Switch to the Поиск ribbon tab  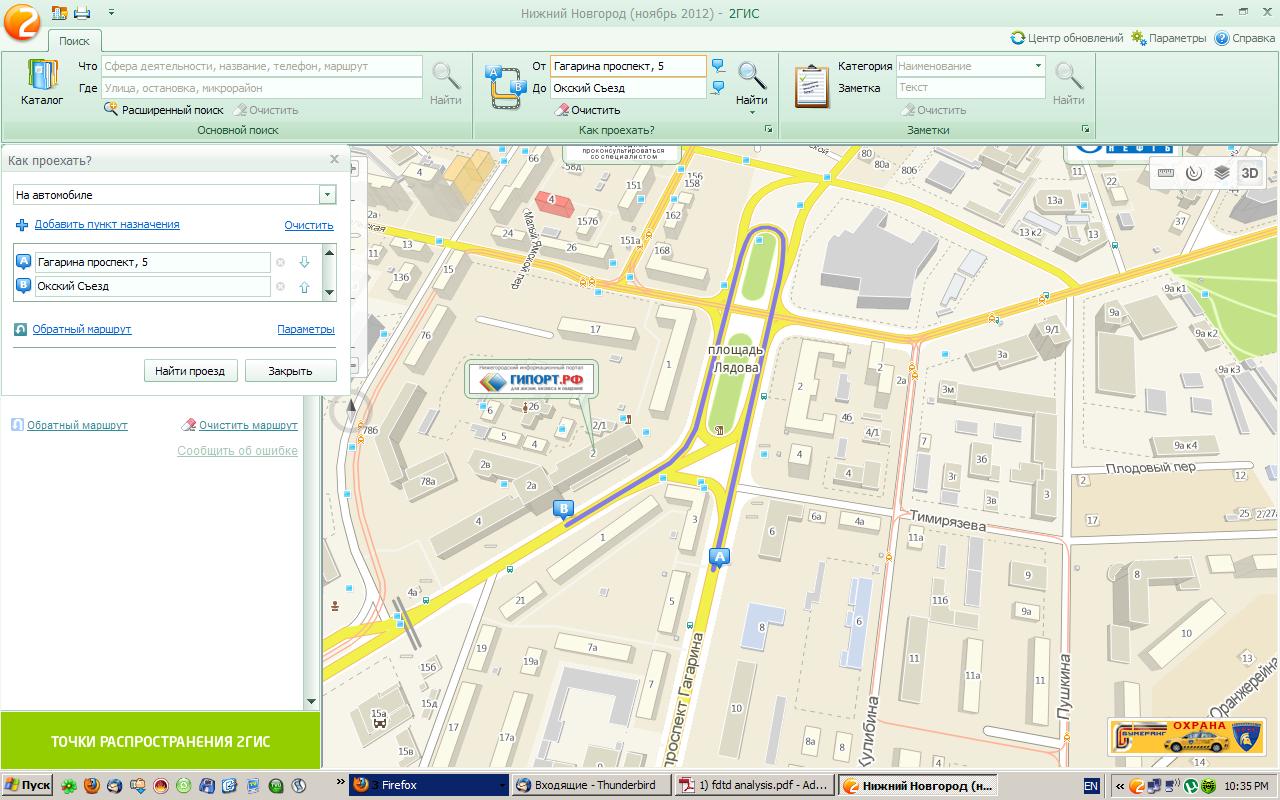click(74, 41)
